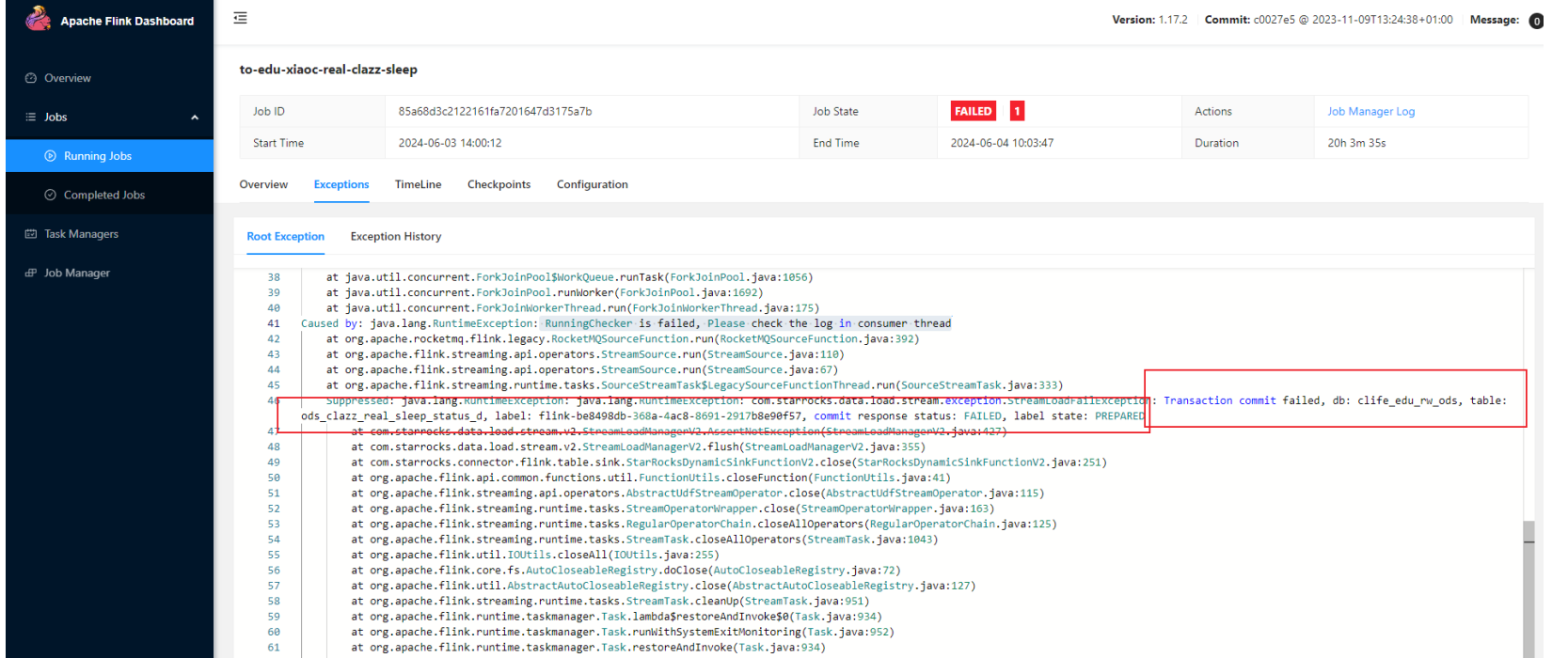This screenshot has width=1568, height=658.
Task: Click the Apache Flink squirrel logo
Action: click(x=38, y=18)
